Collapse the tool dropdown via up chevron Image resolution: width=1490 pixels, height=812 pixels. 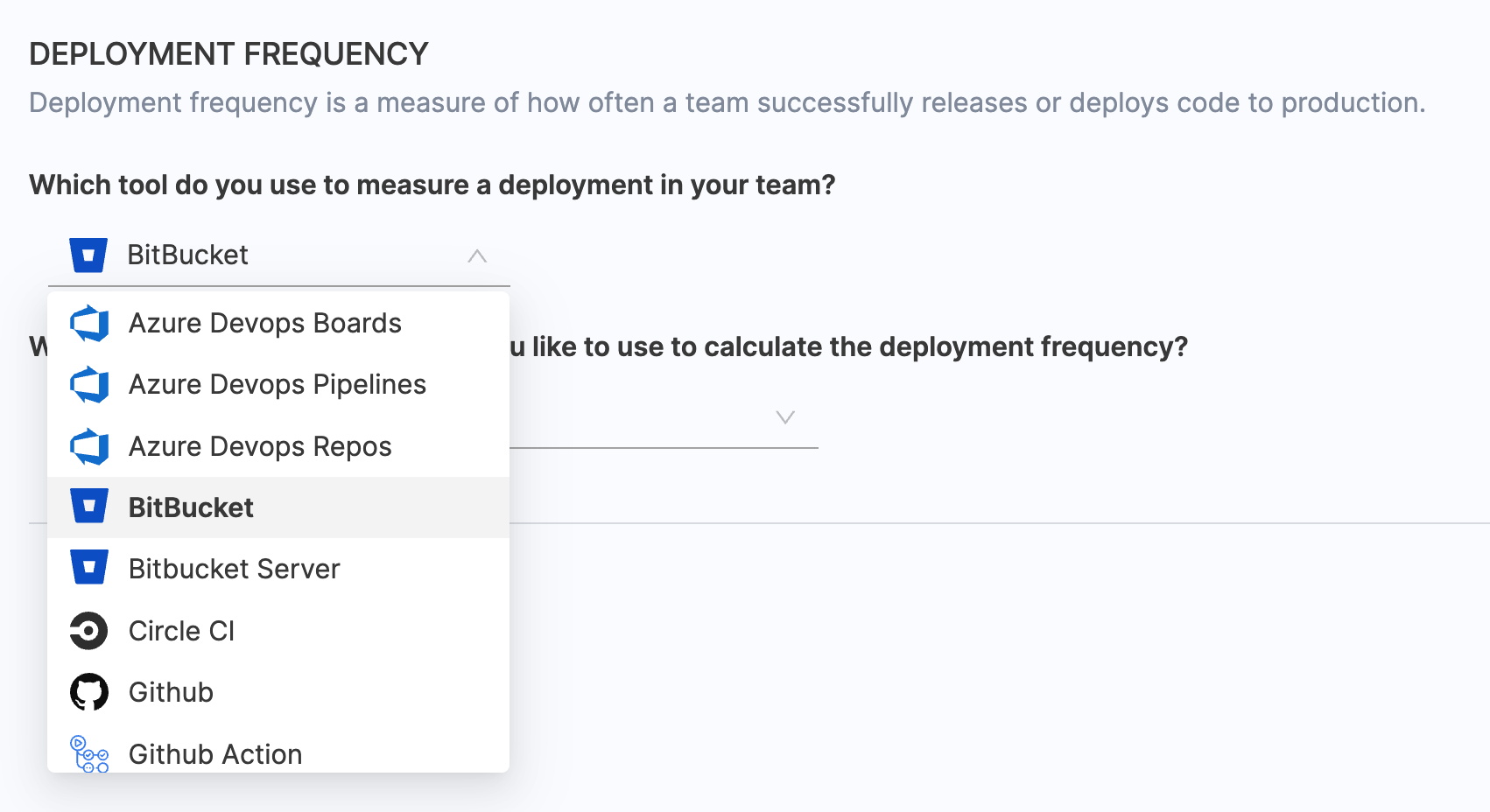pos(477,256)
